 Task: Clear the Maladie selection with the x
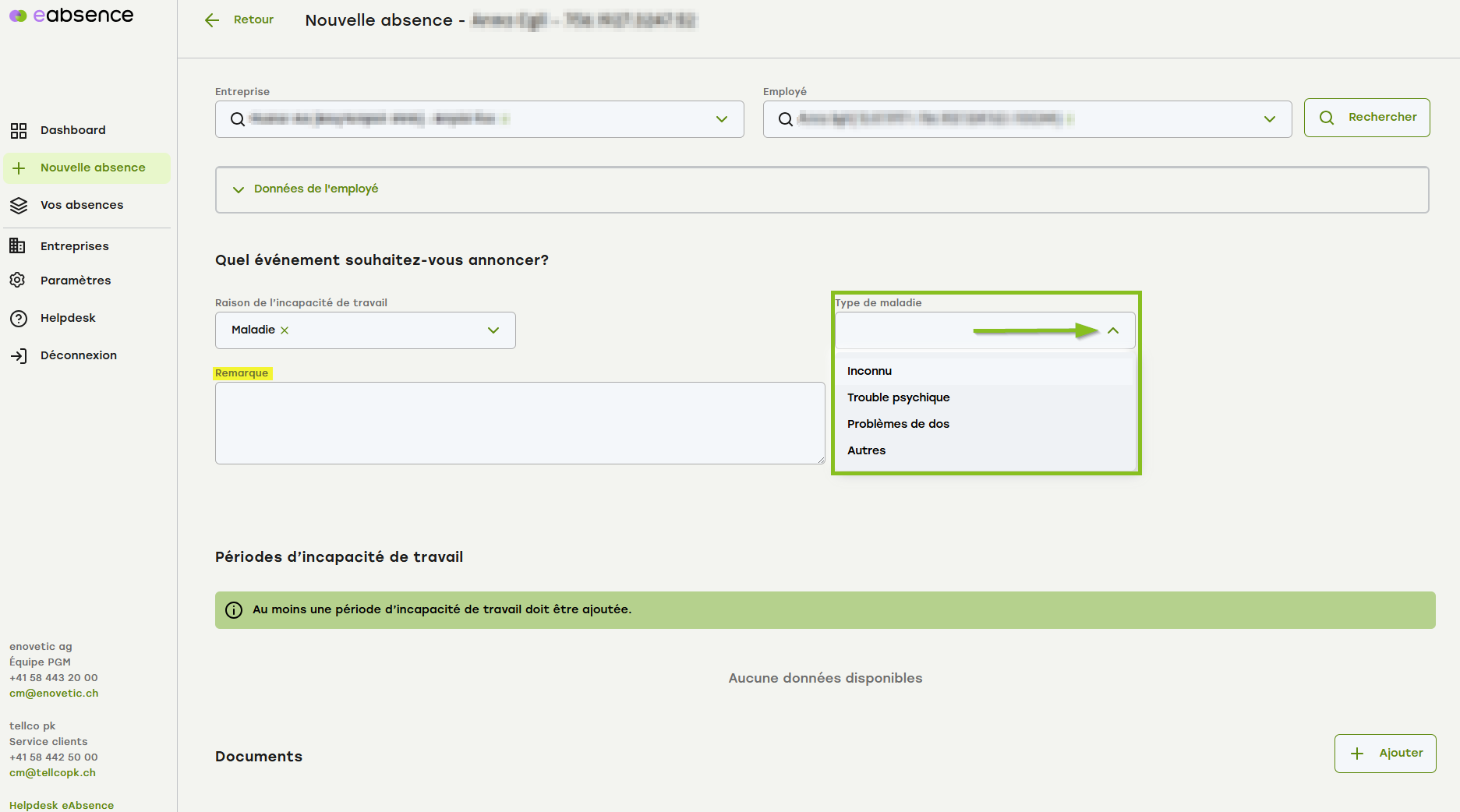(x=285, y=330)
